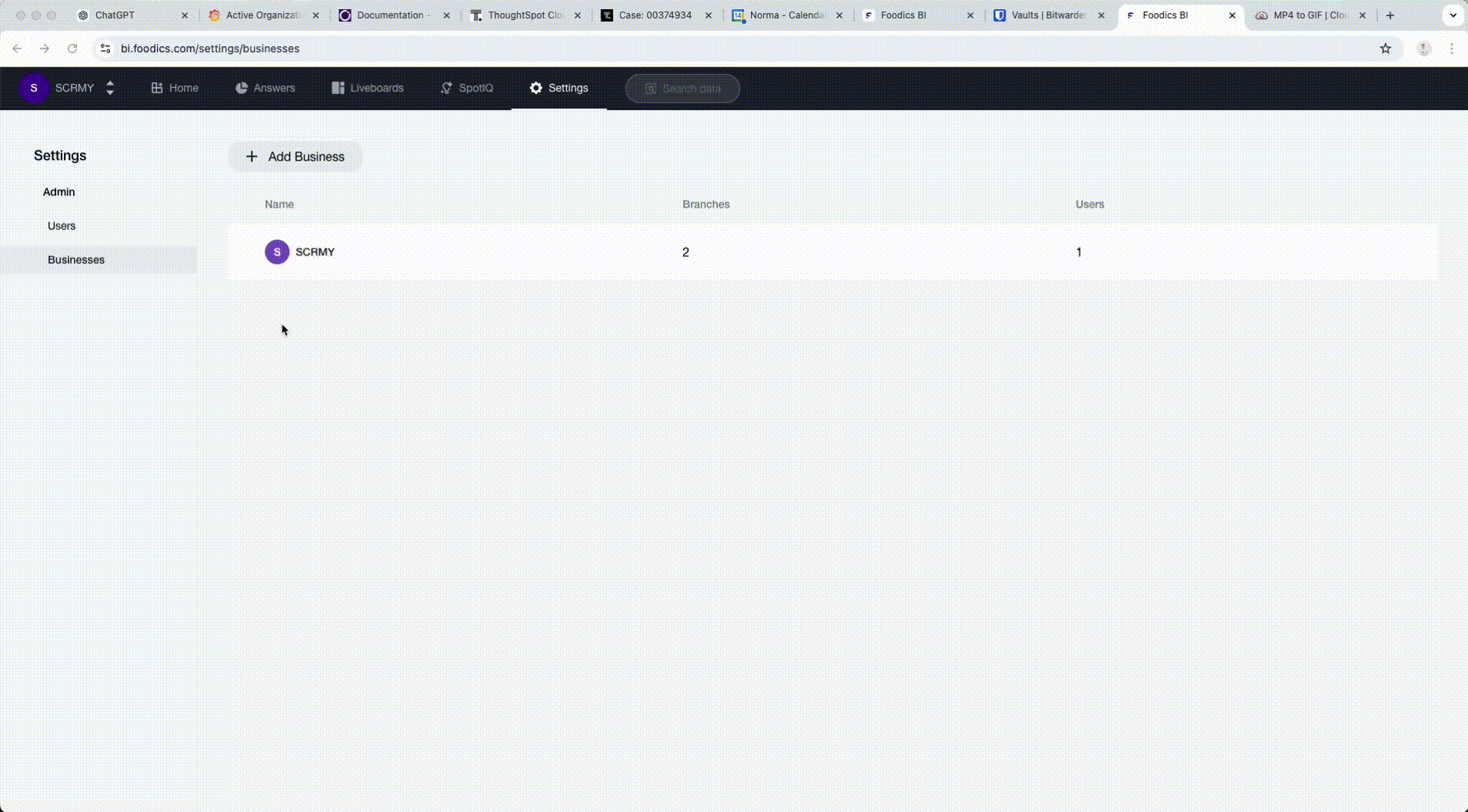
Task: Select Businesses in the settings sidebar
Action: [x=76, y=260]
